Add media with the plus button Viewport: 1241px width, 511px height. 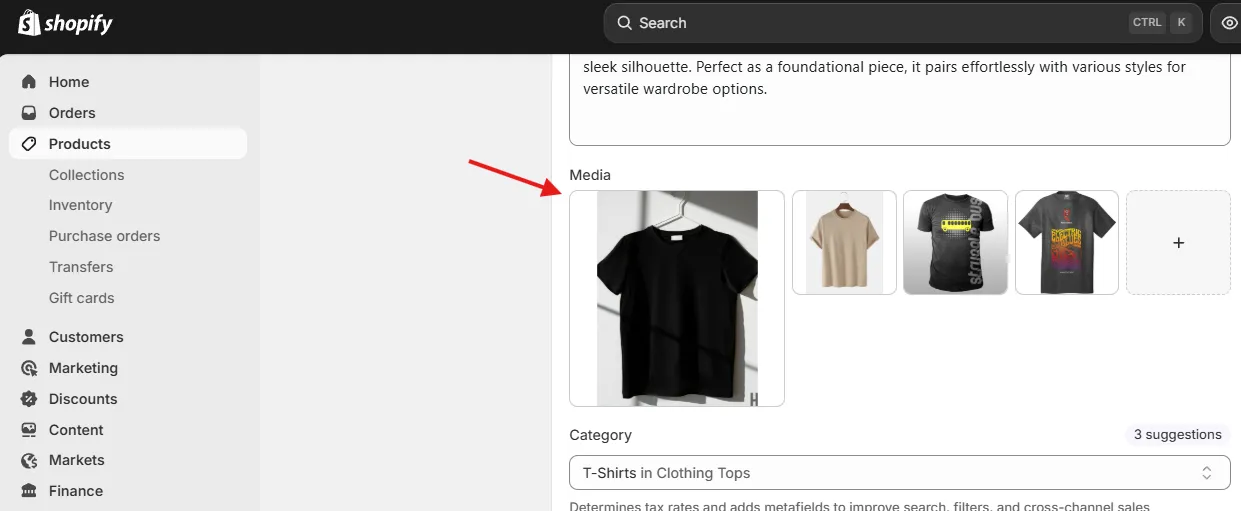[1178, 243]
